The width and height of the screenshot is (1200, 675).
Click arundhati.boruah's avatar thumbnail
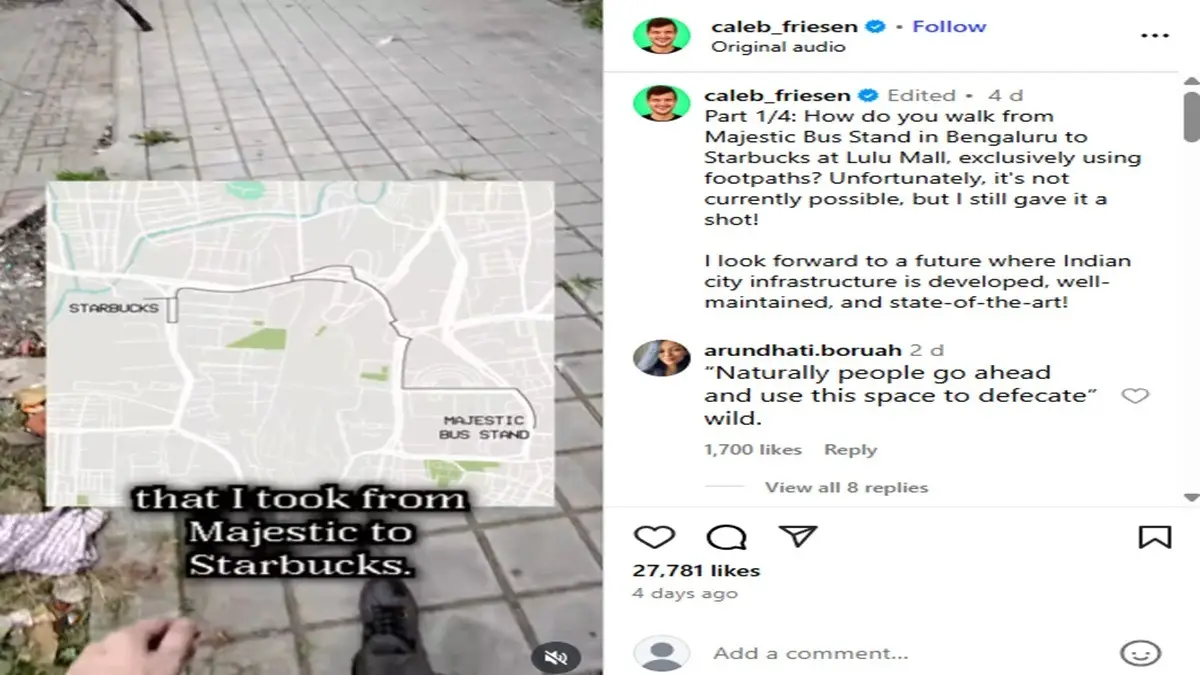pos(661,358)
